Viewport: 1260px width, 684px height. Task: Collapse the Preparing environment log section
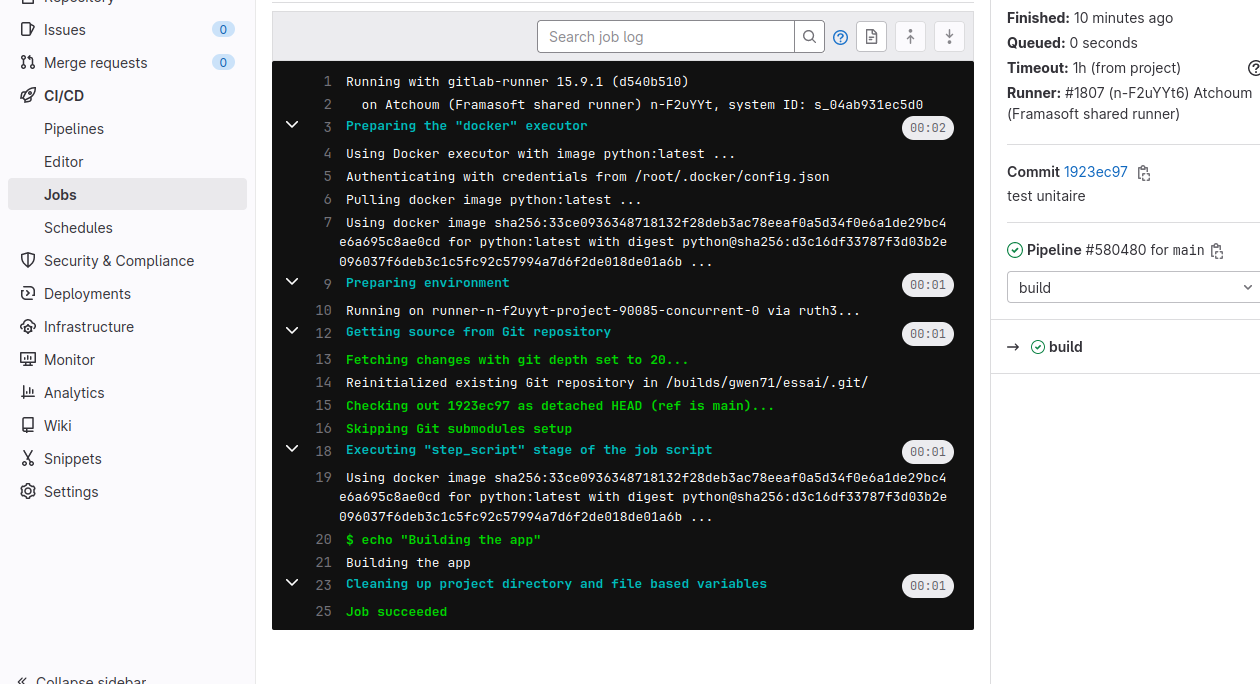[x=292, y=282]
